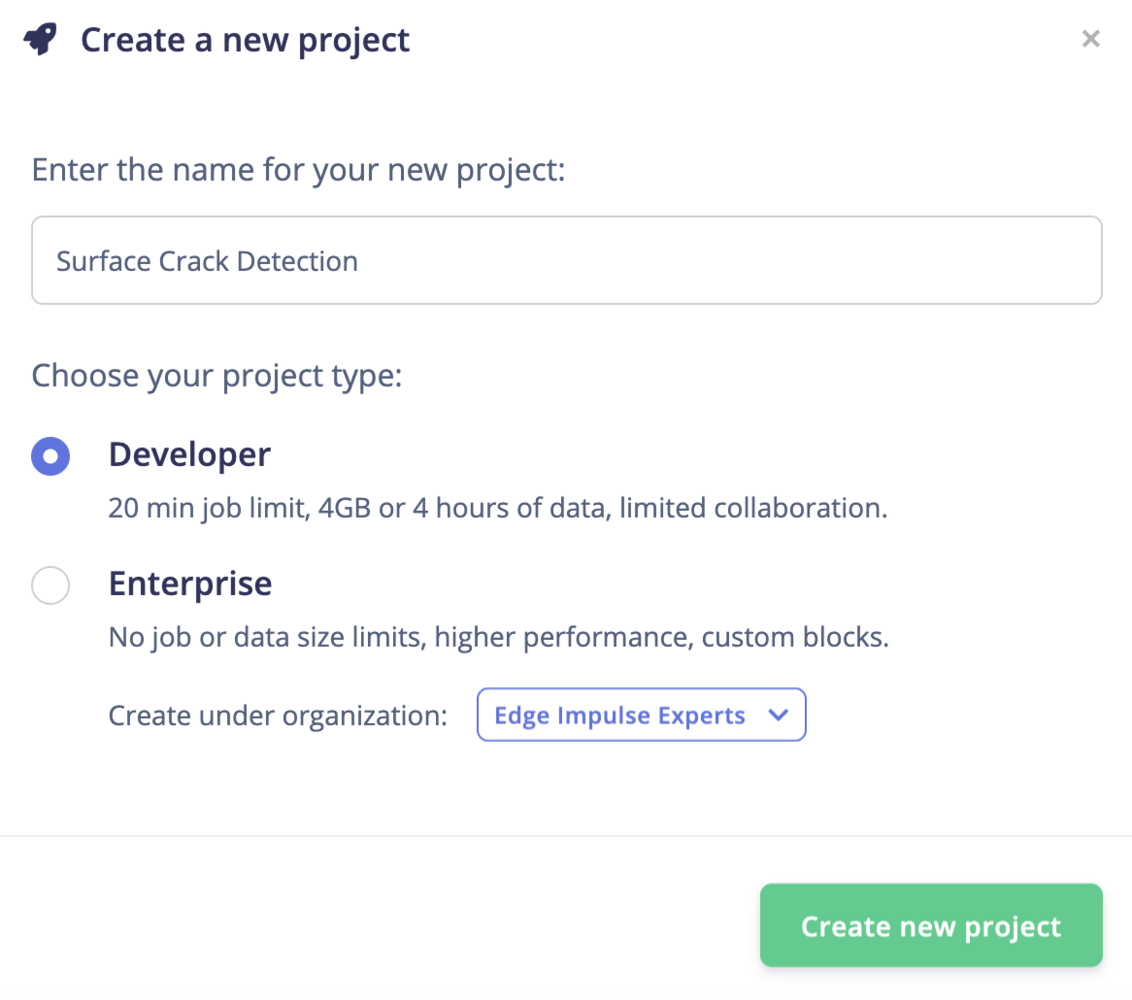The width and height of the screenshot is (1132, 1000).
Task: Click the 'Edge Impulse Experts' text in dropdown
Action: [x=619, y=716]
